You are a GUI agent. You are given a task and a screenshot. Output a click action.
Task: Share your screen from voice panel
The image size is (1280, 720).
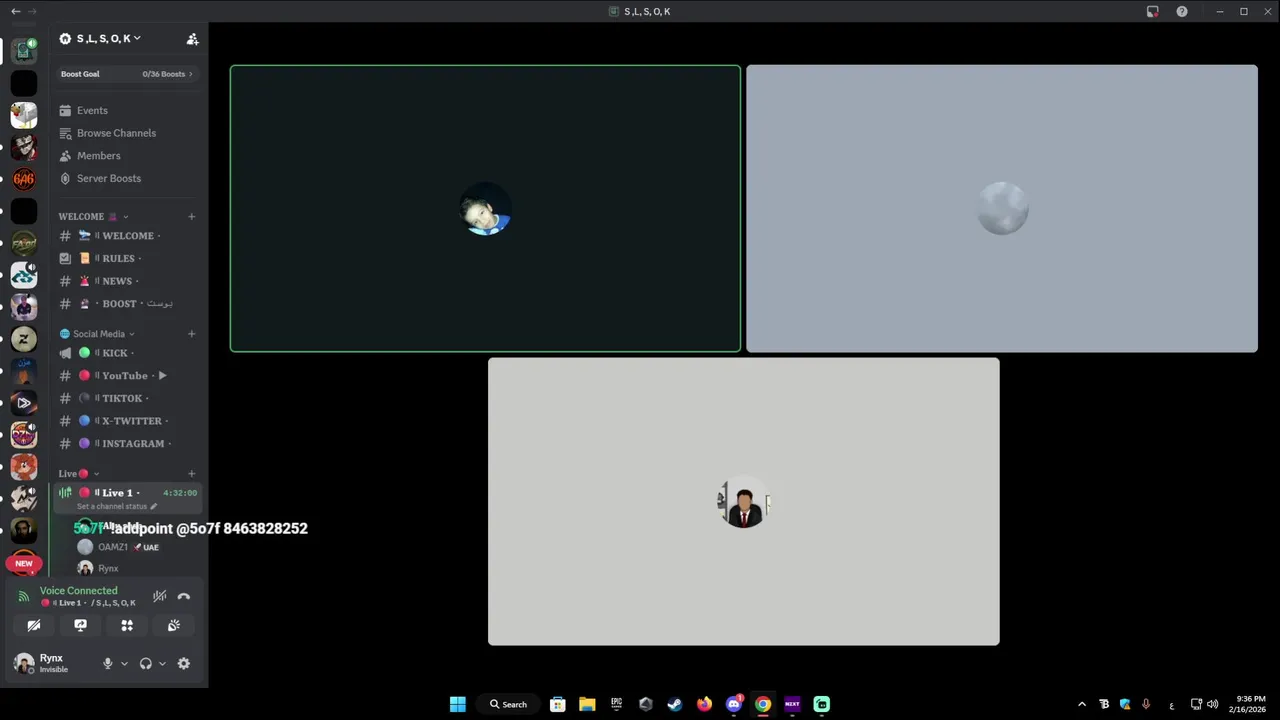click(80, 625)
